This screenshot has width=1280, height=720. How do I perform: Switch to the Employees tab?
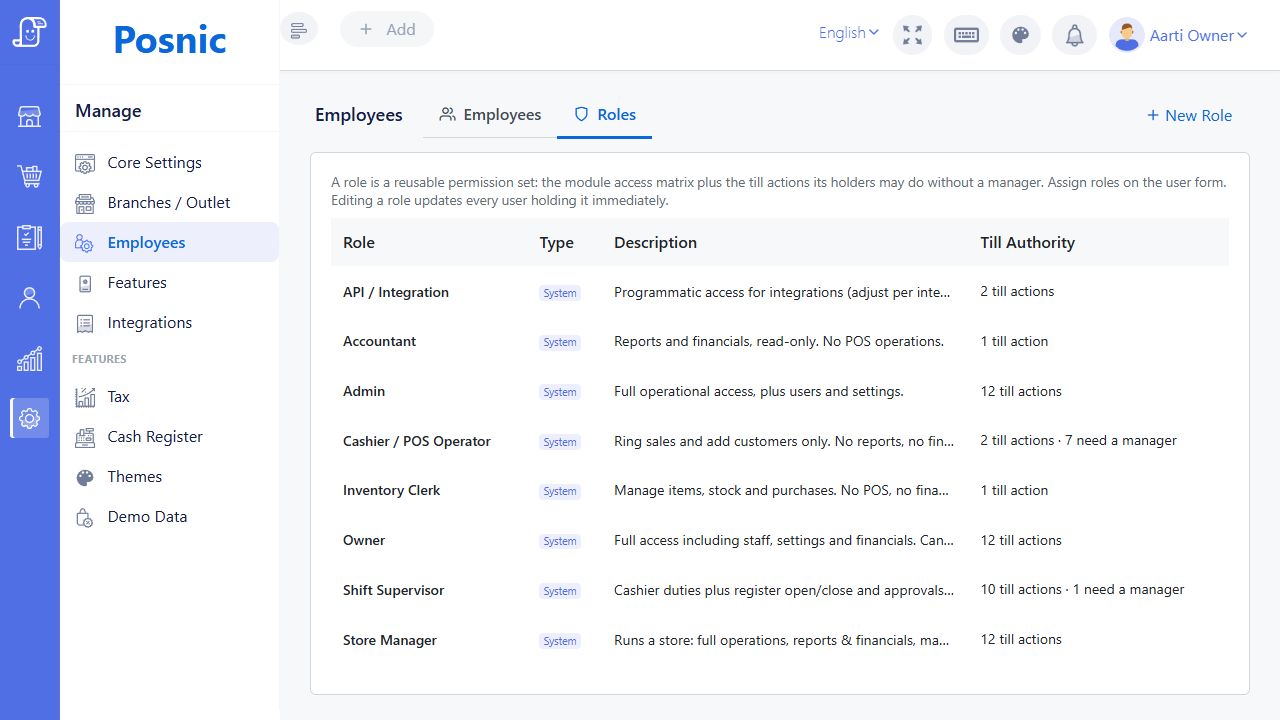[490, 115]
